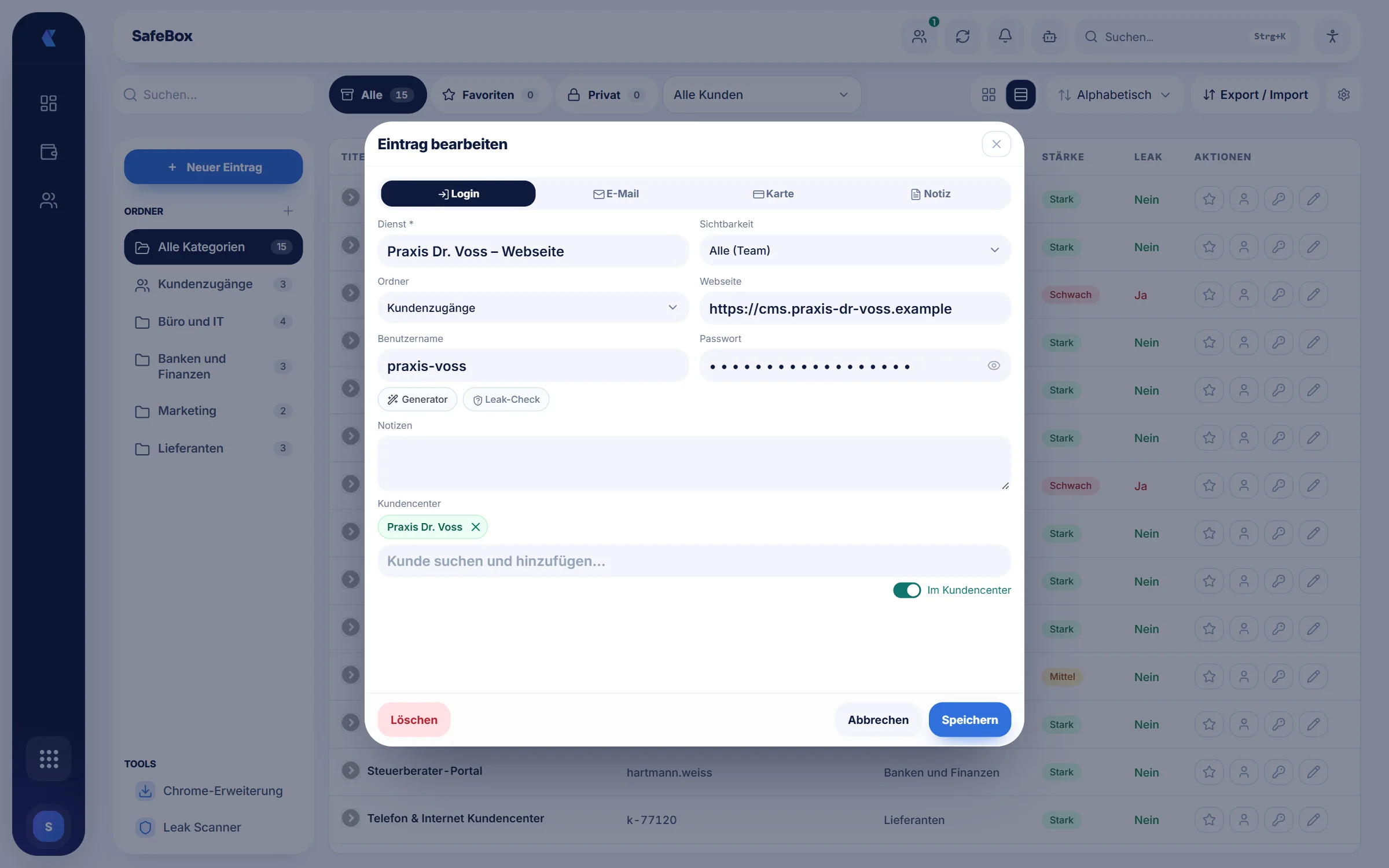The image size is (1389, 868).
Task: Switch to list view icon
Action: [1021, 94]
